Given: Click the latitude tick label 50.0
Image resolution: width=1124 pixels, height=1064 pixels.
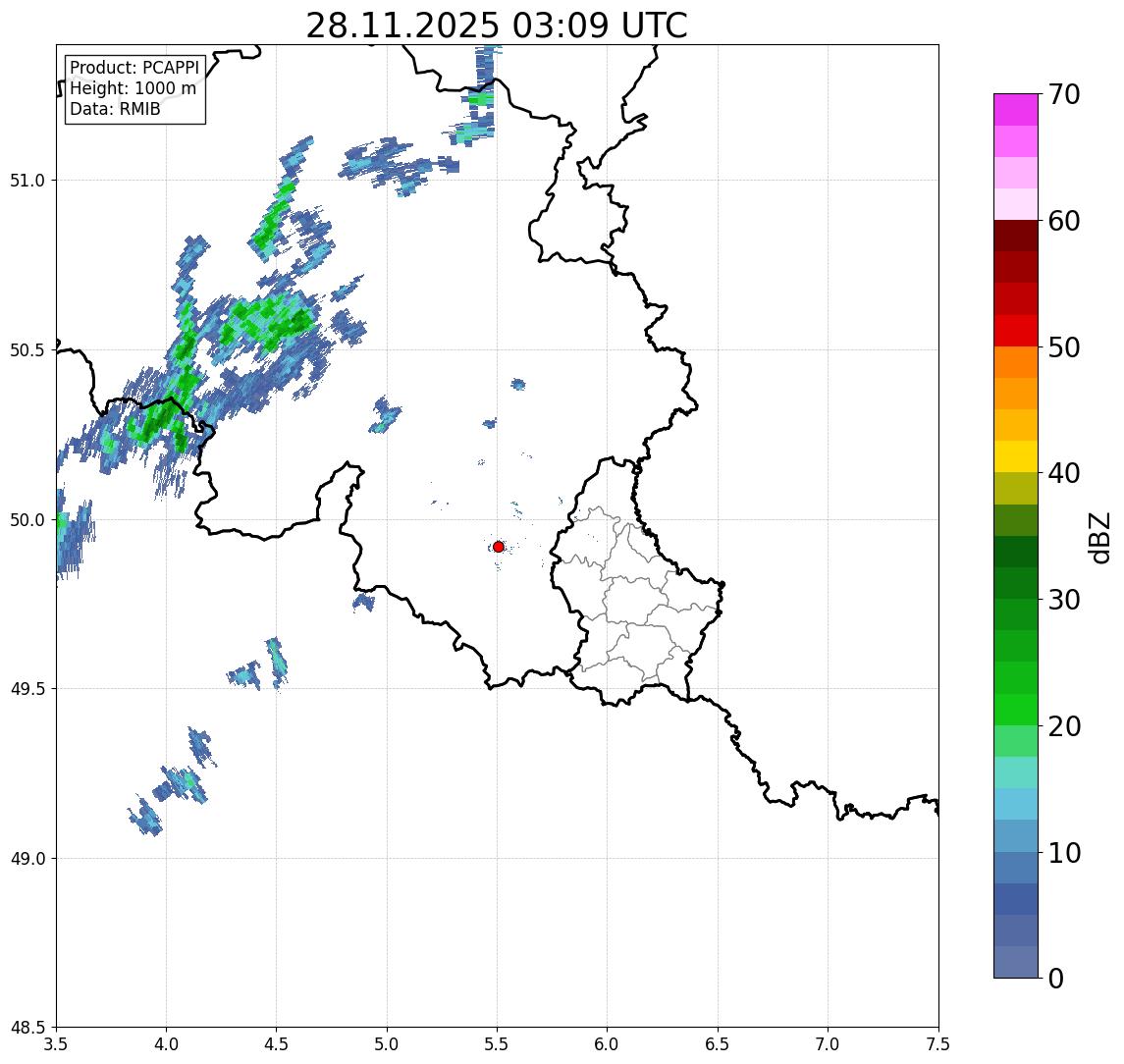Looking at the screenshot, I should coord(27,520).
